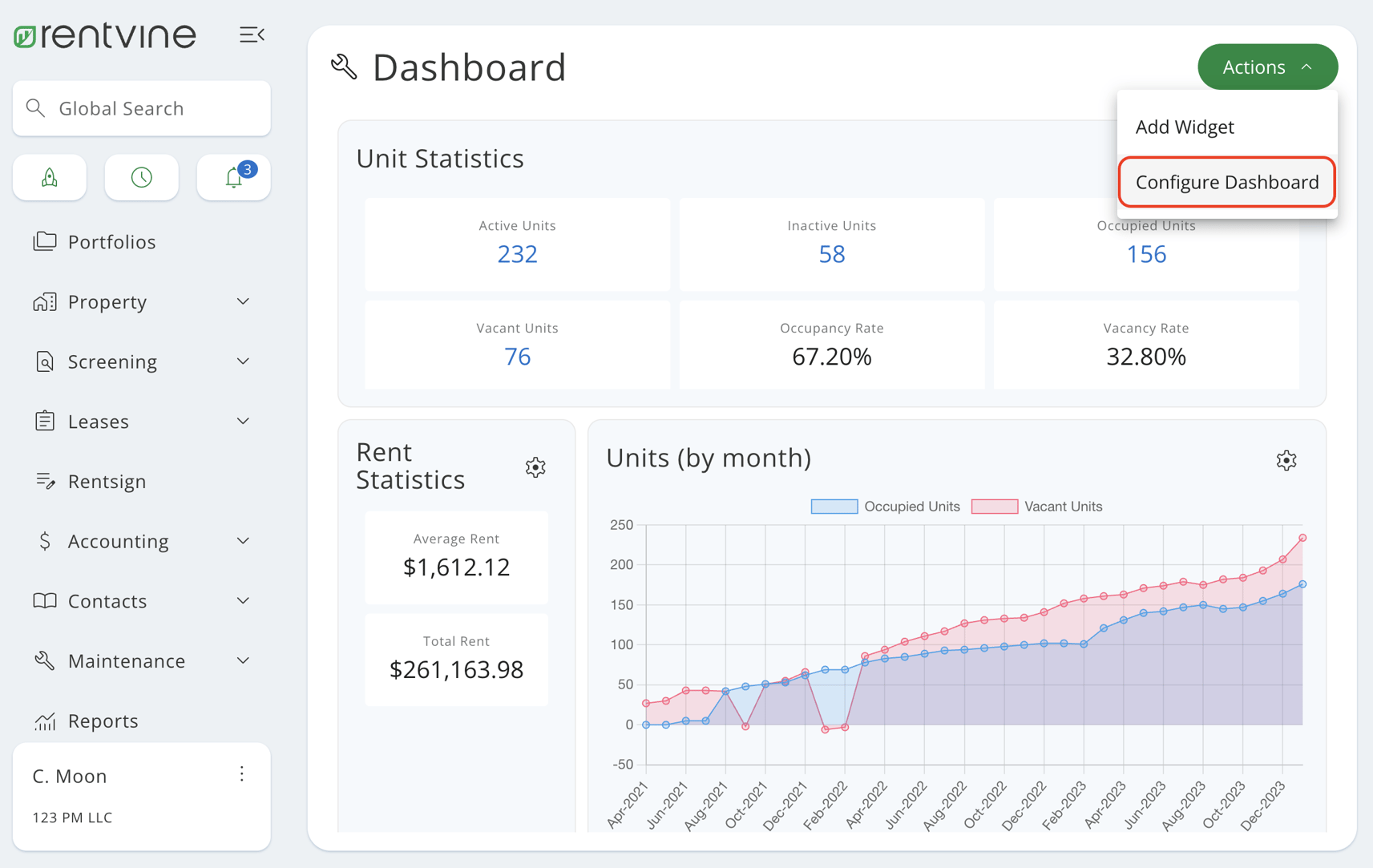The height and width of the screenshot is (868, 1373).
Task: Expand the Accounting menu
Action: click(118, 541)
